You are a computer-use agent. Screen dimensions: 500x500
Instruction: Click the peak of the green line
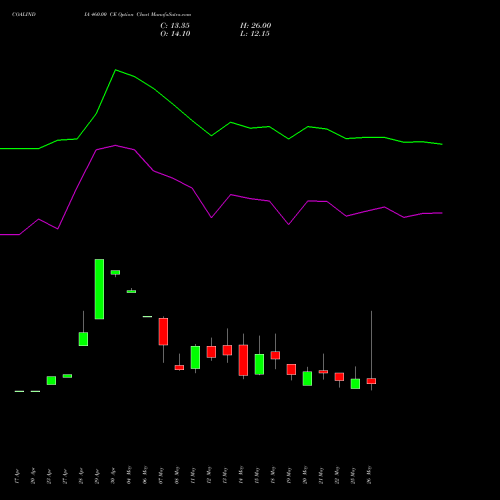115,70
